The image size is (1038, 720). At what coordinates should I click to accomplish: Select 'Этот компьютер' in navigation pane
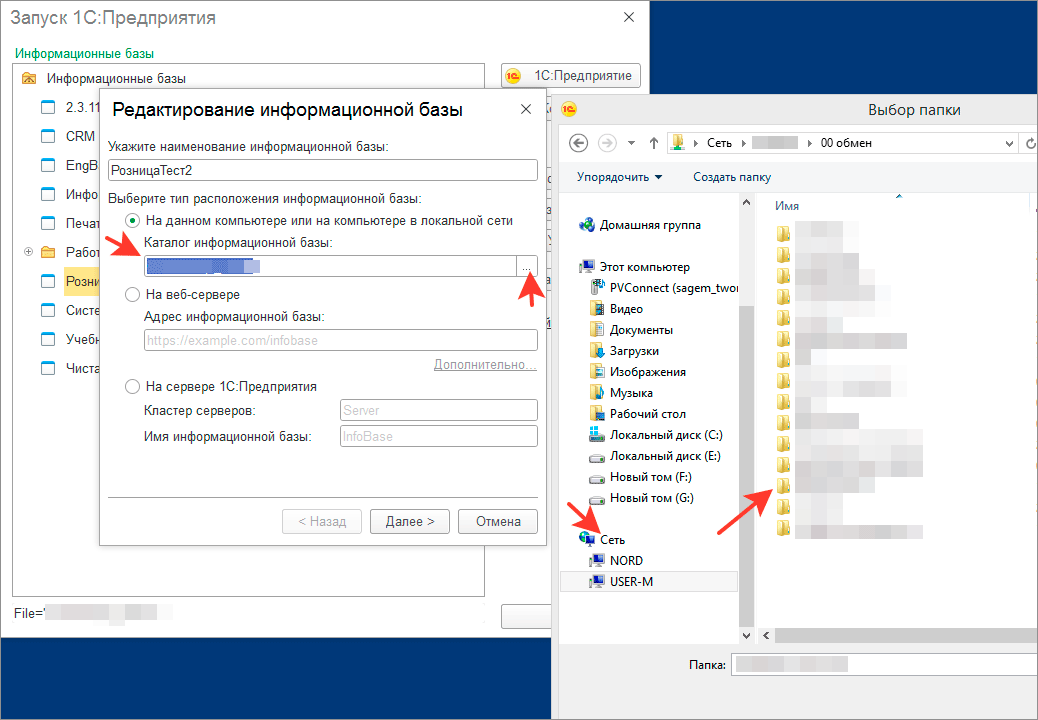[634, 267]
